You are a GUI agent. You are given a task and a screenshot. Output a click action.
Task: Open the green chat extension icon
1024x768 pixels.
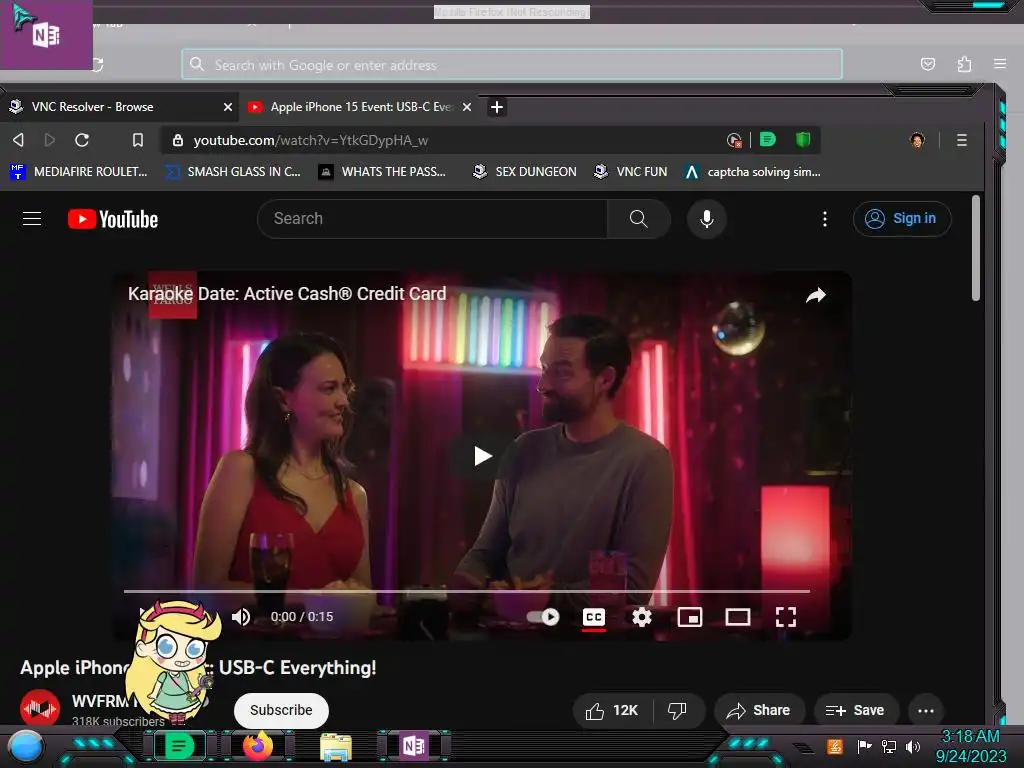coord(768,139)
